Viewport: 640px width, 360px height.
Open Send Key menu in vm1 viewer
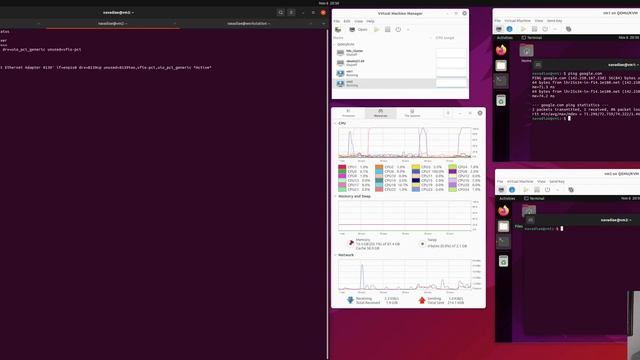[x=554, y=21]
